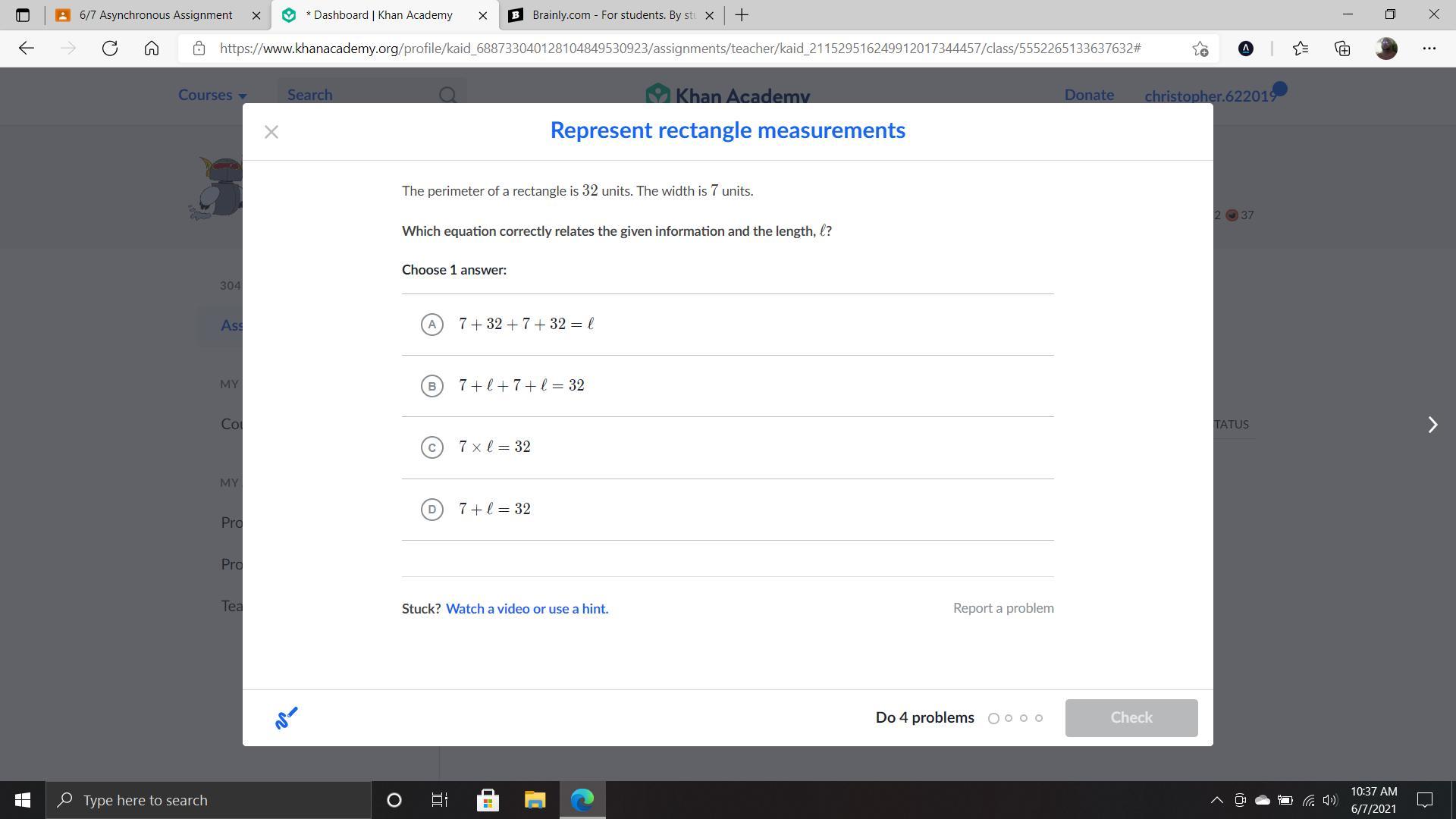
Task: Click the Report a problem link
Action: point(1003,608)
